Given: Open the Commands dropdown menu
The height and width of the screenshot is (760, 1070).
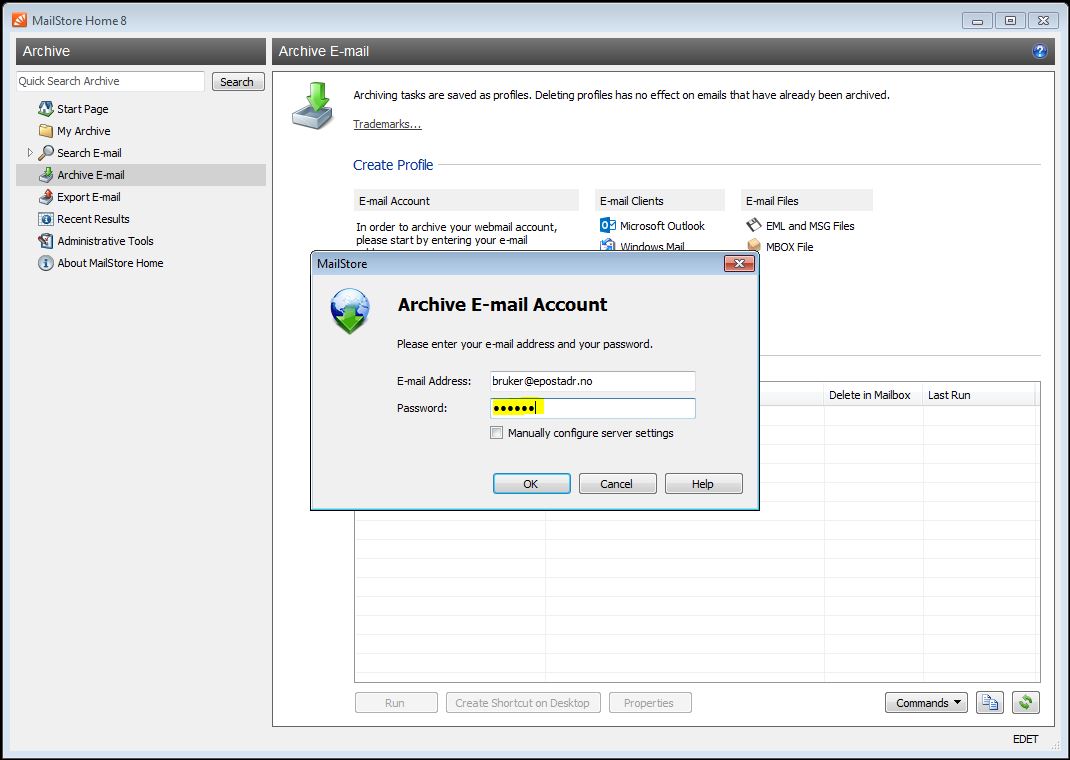Looking at the screenshot, I should click(926, 702).
